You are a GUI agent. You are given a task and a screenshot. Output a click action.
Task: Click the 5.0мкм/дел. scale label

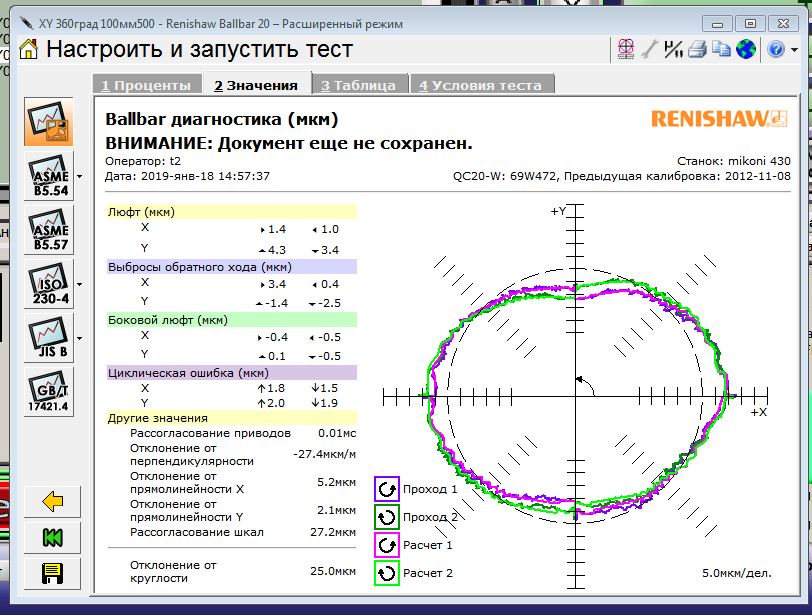pos(736,573)
